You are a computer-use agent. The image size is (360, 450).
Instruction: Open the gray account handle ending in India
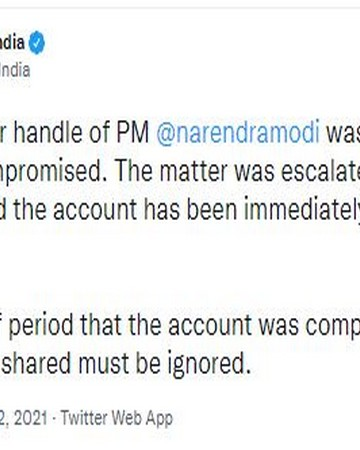(15, 70)
